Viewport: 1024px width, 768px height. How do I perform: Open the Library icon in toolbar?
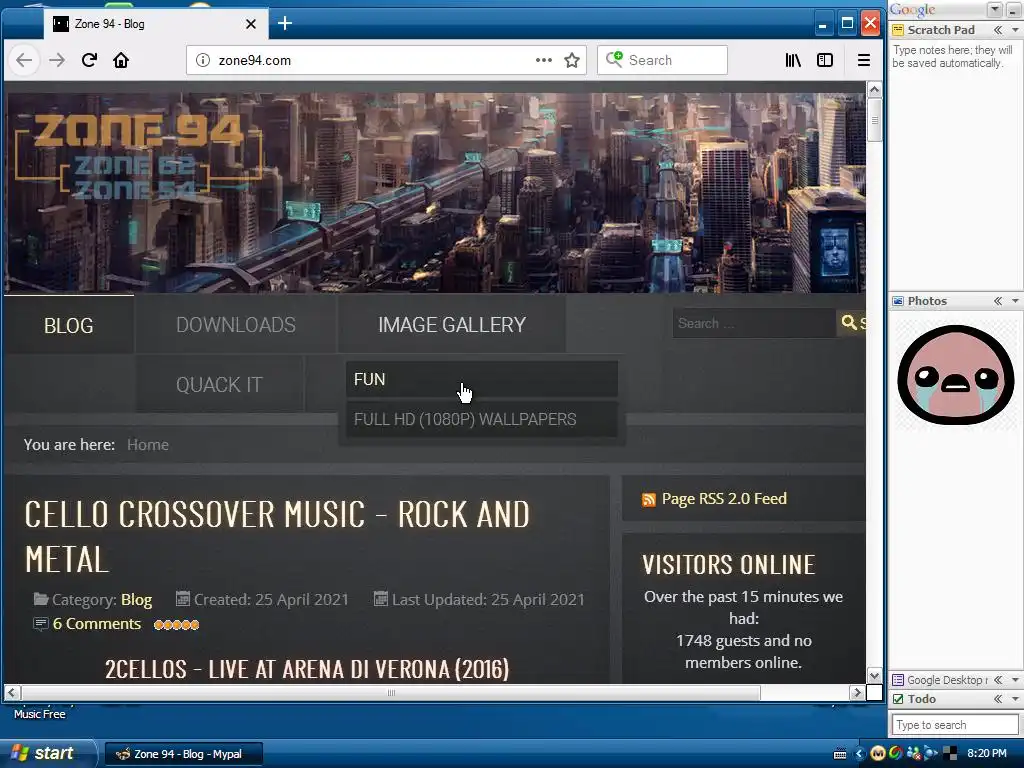pyautogui.click(x=793, y=60)
